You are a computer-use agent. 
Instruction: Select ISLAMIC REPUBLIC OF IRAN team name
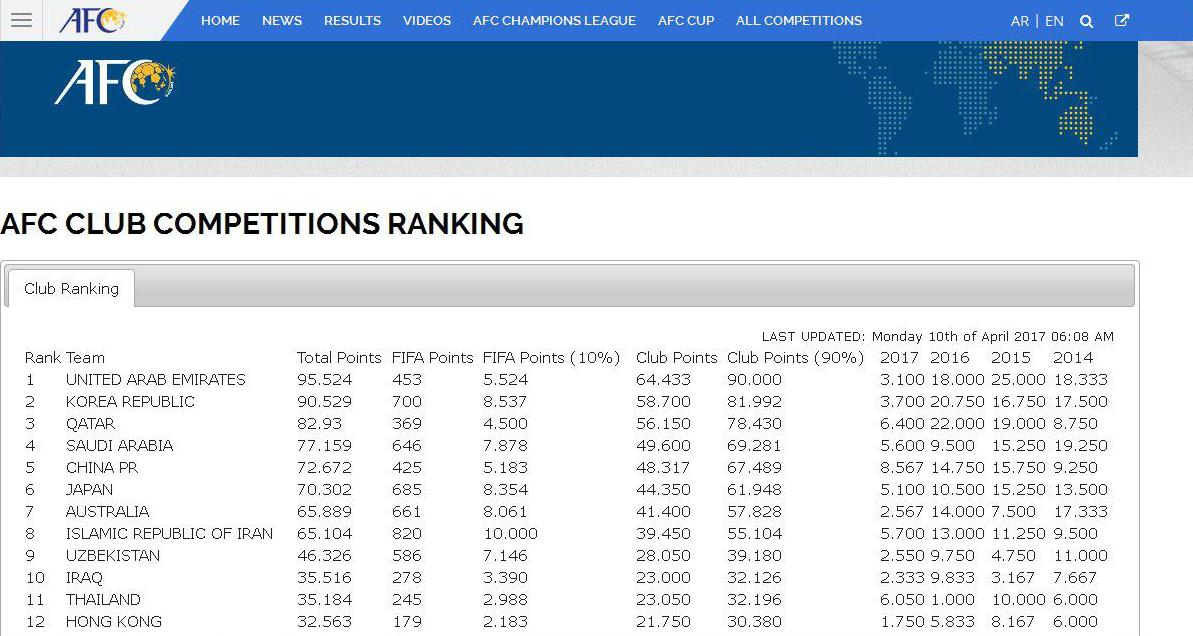169,534
